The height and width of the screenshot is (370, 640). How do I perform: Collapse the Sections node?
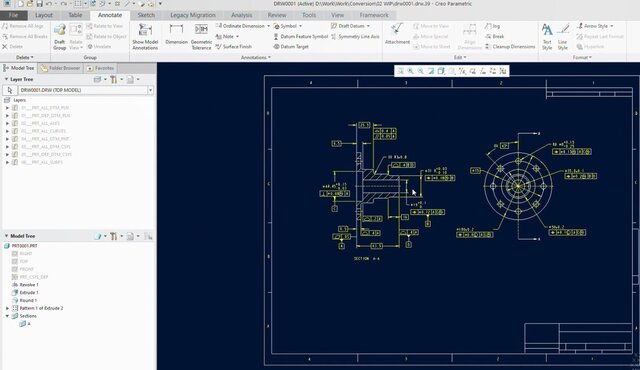[x=7, y=316]
